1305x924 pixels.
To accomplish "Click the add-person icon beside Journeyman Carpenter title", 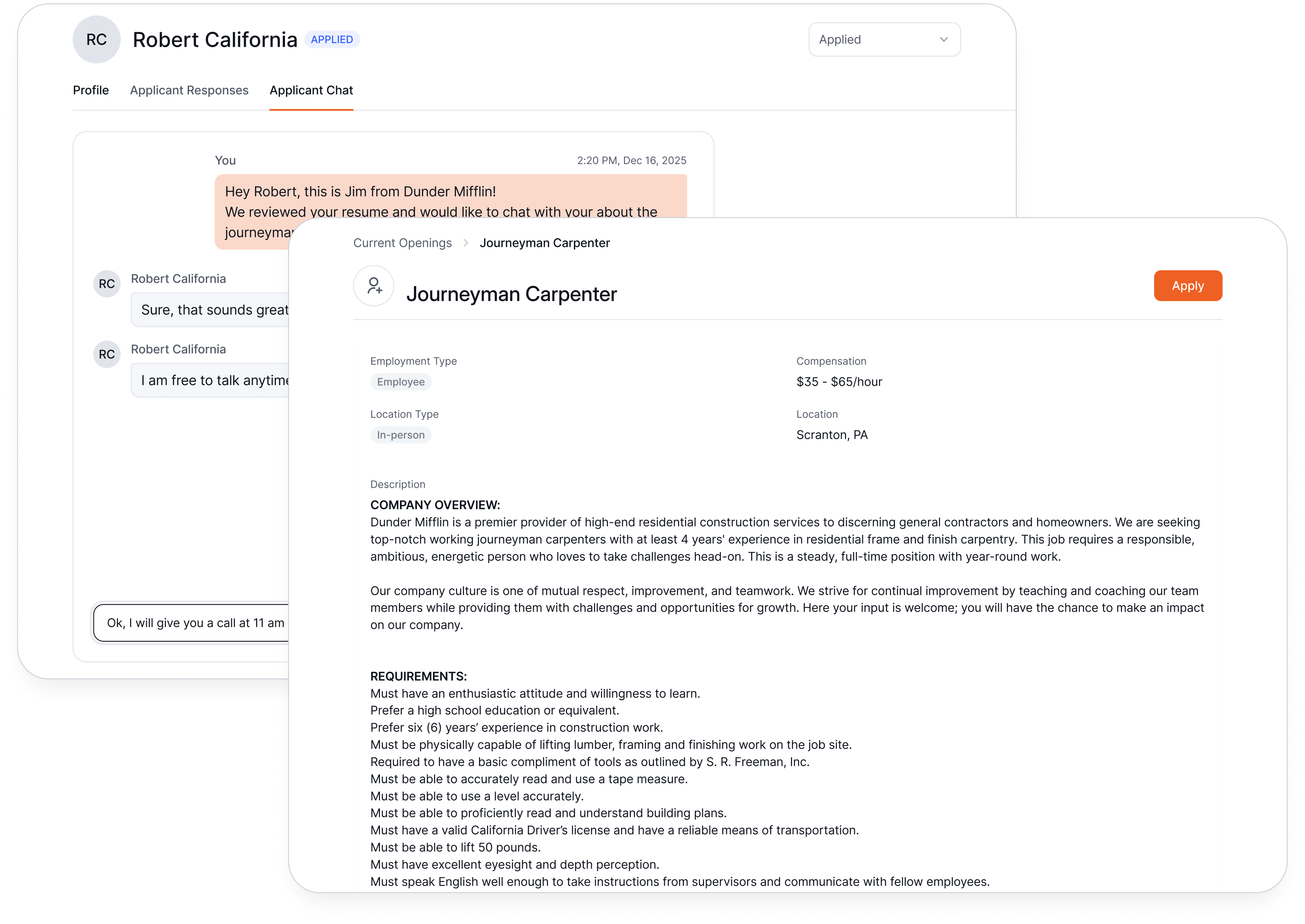I will [x=374, y=286].
